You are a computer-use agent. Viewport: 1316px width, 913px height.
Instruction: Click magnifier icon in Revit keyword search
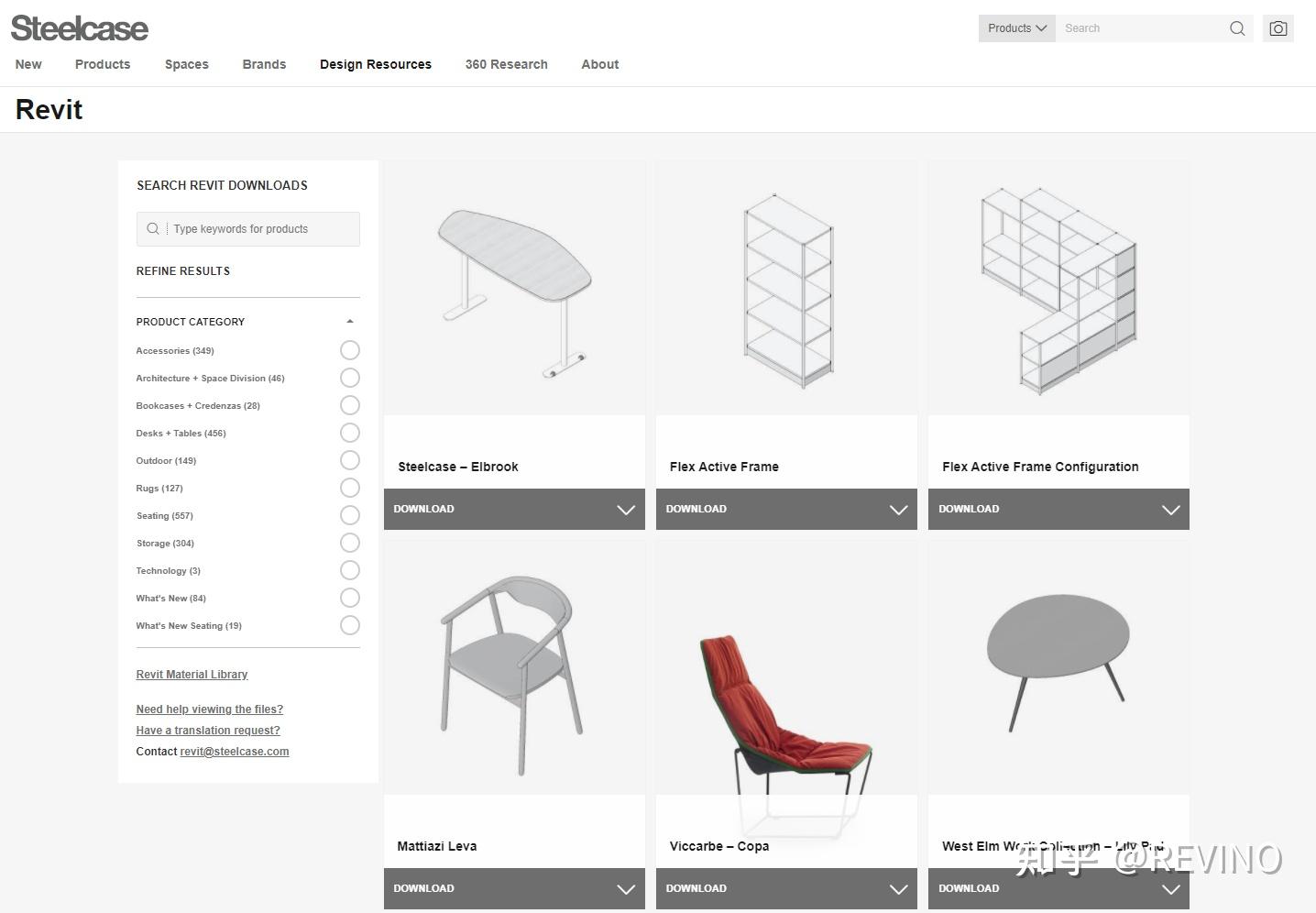(153, 229)
